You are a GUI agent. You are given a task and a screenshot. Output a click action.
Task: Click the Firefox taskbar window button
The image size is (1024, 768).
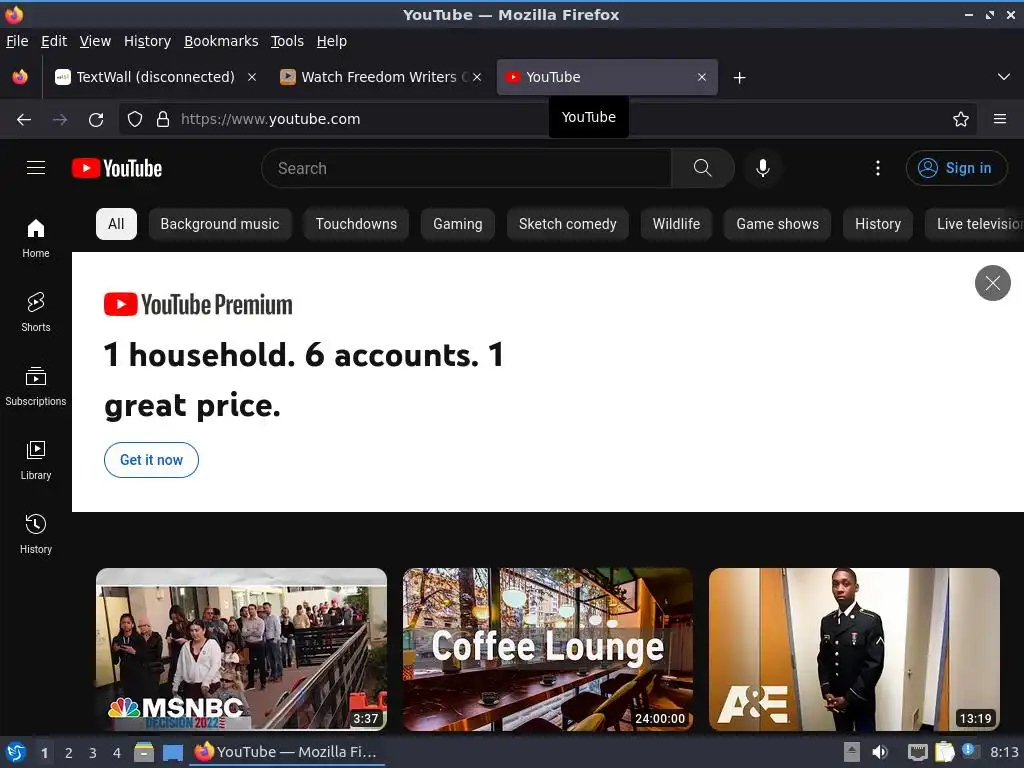pyautogui.click(x=287, y=752)
